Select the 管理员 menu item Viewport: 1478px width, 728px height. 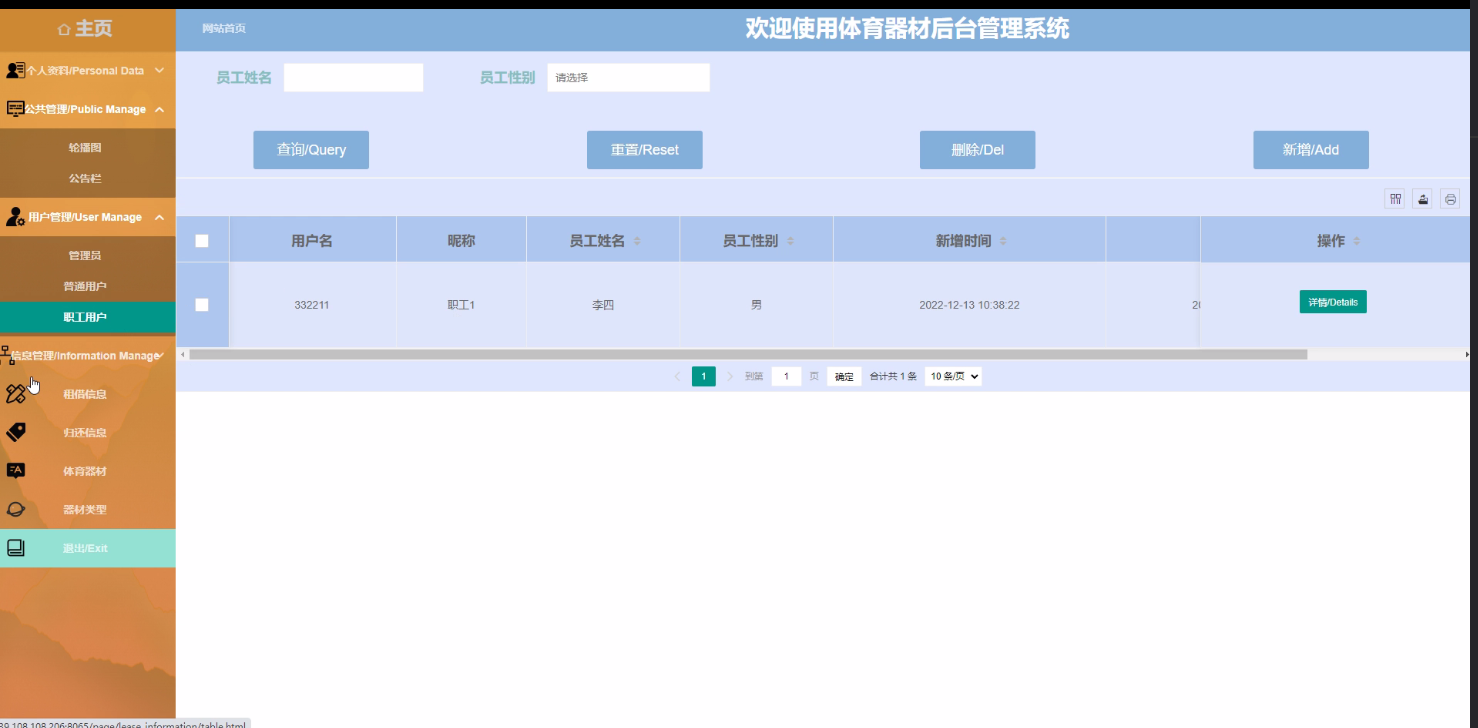coord(85,256)
